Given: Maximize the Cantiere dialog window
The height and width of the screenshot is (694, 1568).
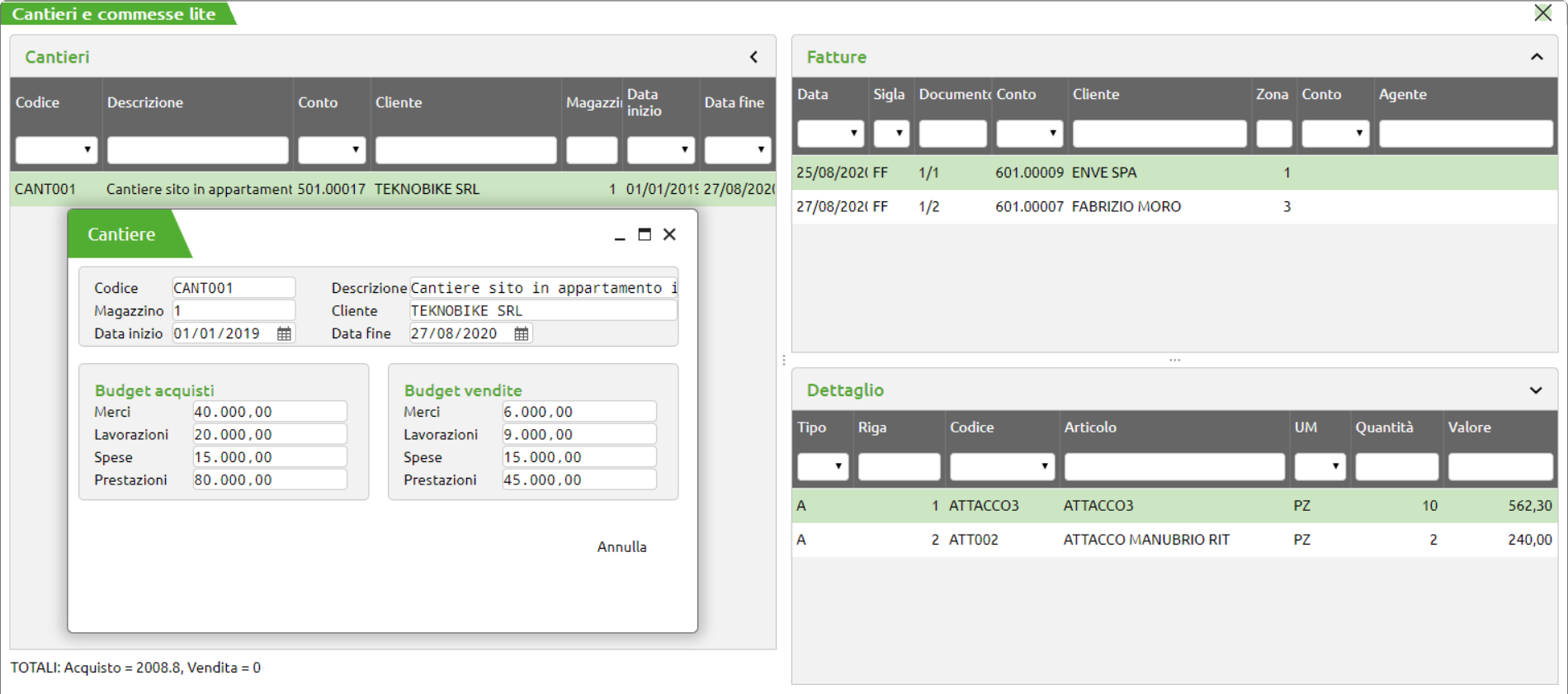Looking at the screenshot, I should [645, 234].
